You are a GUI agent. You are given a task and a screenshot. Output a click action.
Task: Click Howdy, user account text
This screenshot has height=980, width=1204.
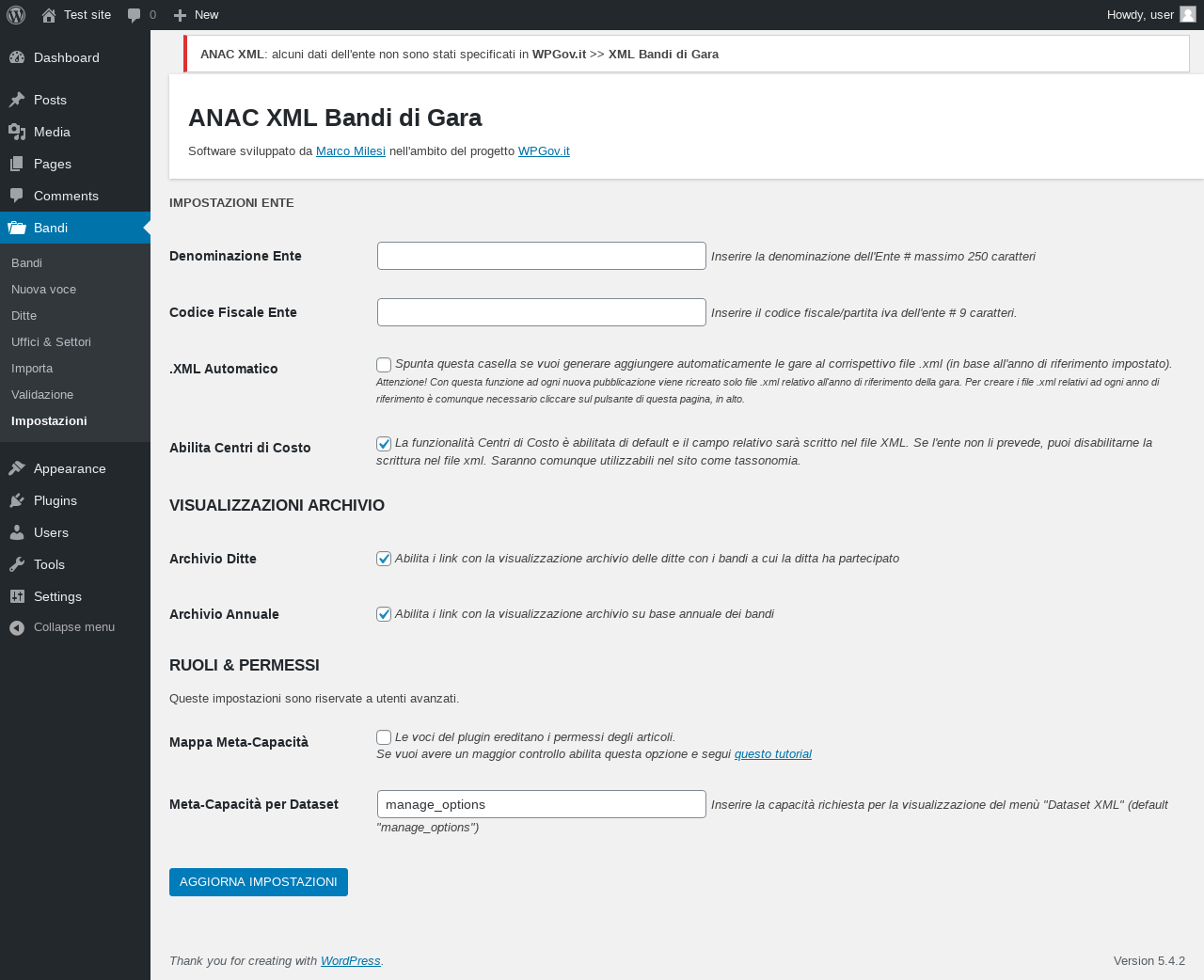coord(1140,15)
